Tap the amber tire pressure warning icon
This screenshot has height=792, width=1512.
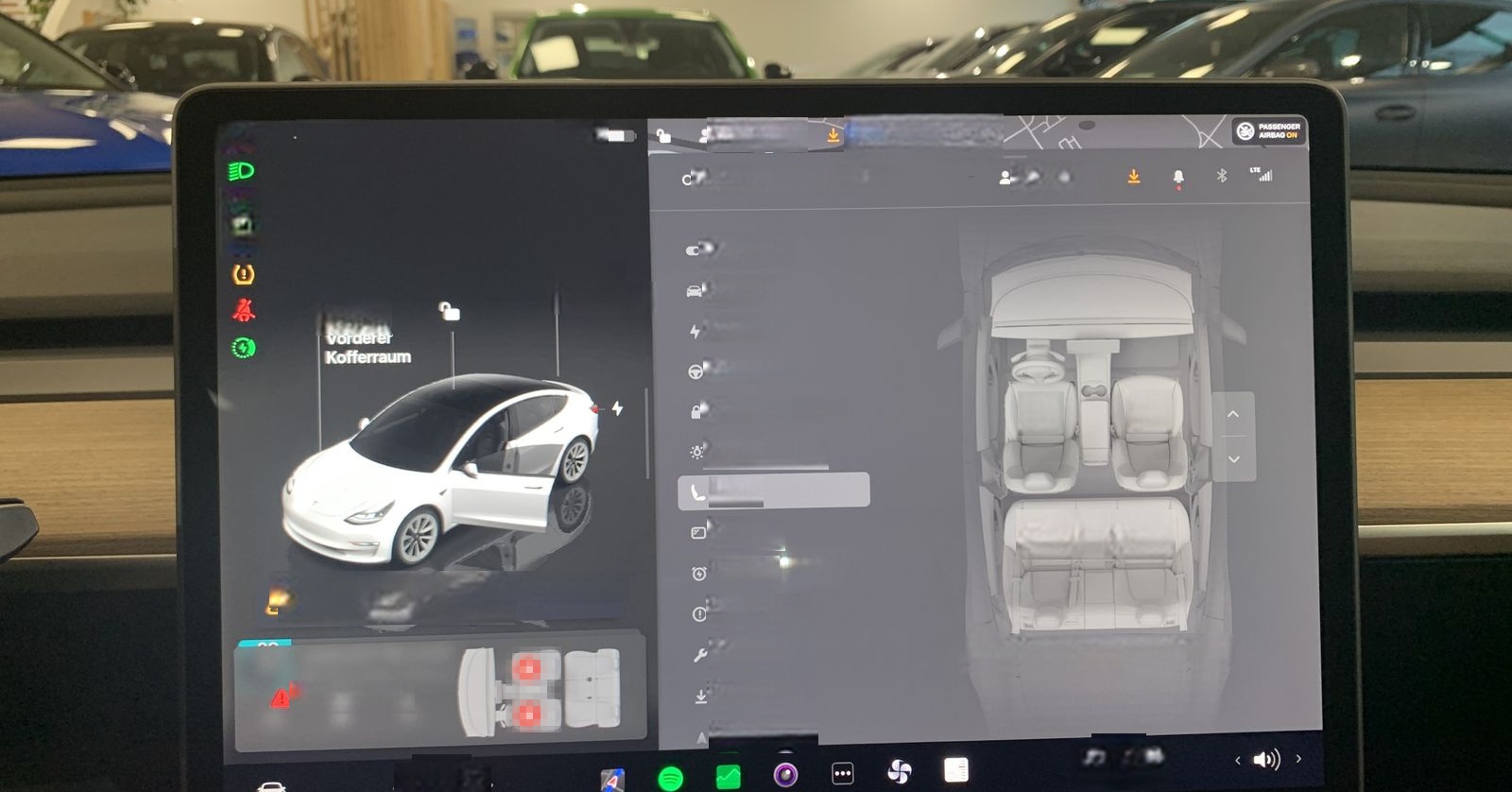tap(244, 274)
